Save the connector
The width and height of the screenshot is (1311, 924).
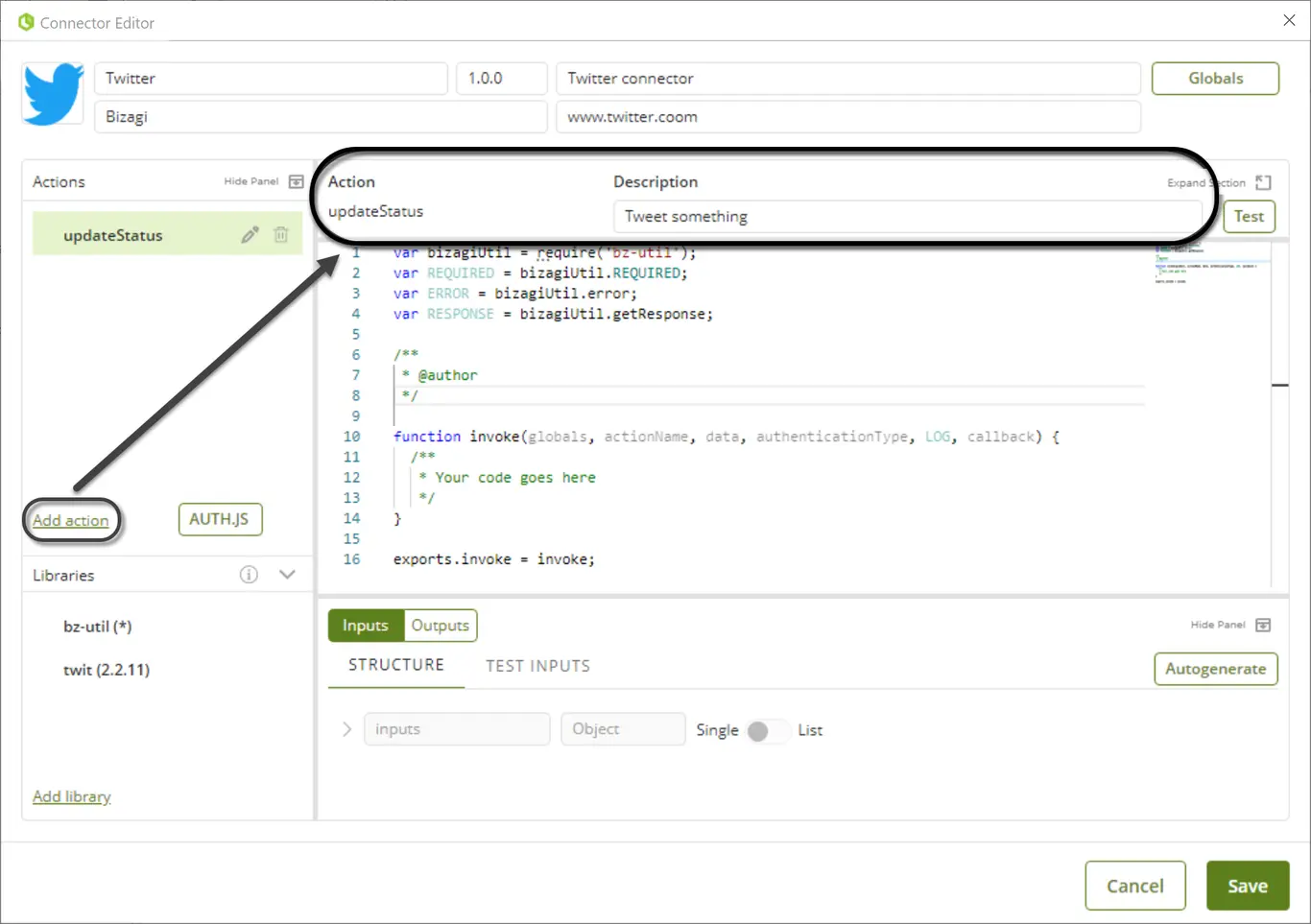click(x=1248, y=886)
